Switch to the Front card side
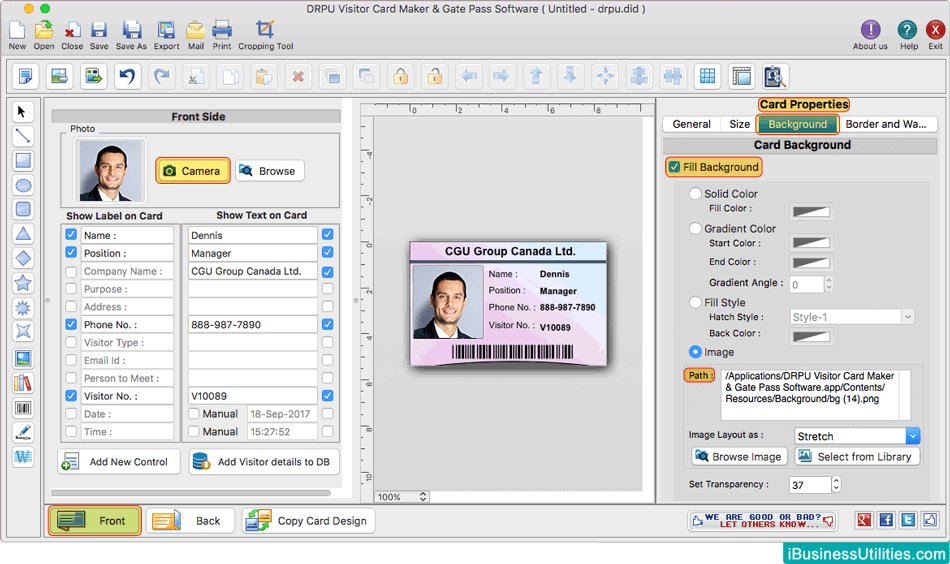 (x=95, y=520)
